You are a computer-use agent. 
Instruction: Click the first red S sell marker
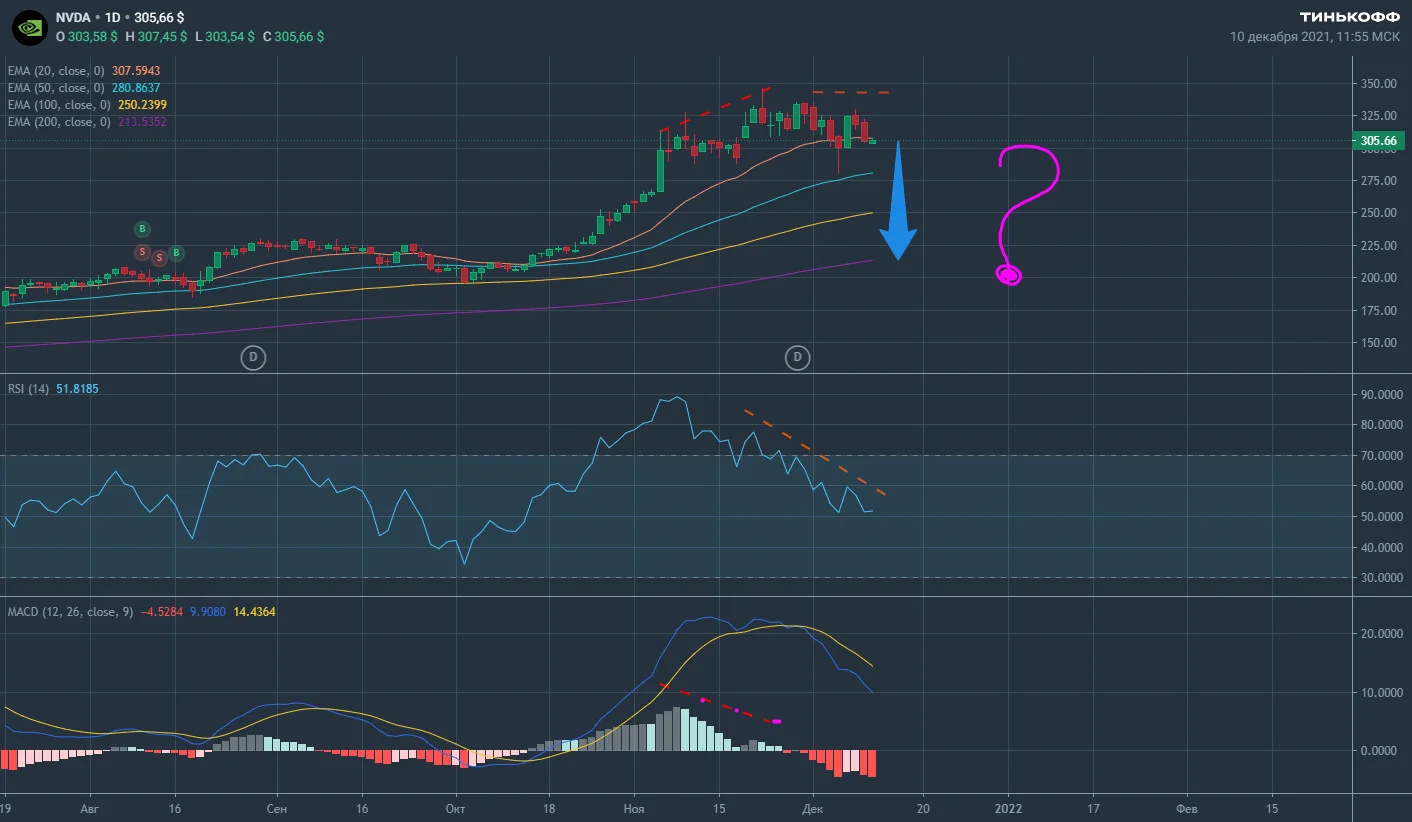pos(142,252)
